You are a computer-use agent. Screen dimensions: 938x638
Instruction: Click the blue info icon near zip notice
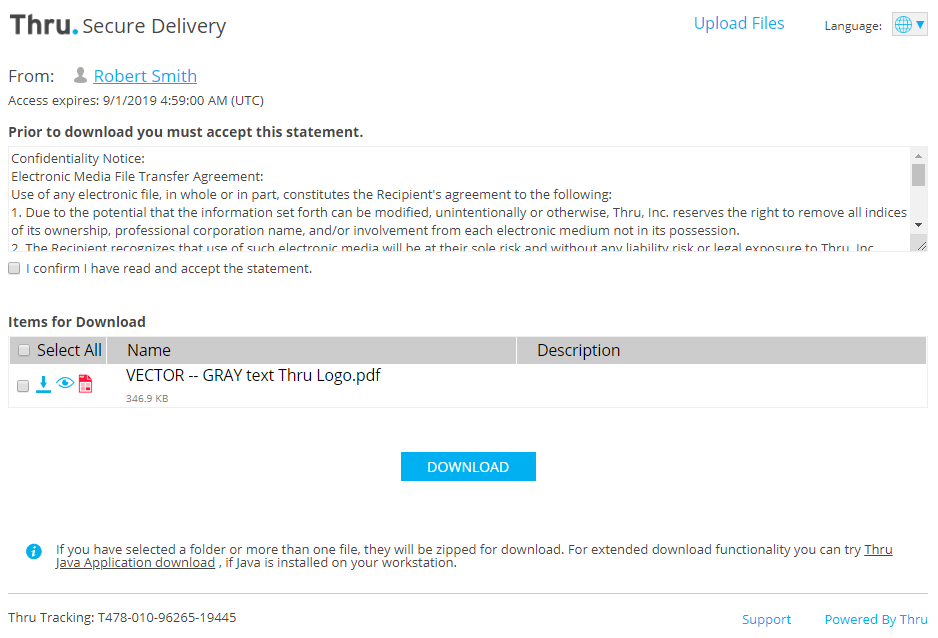point(34,551)
